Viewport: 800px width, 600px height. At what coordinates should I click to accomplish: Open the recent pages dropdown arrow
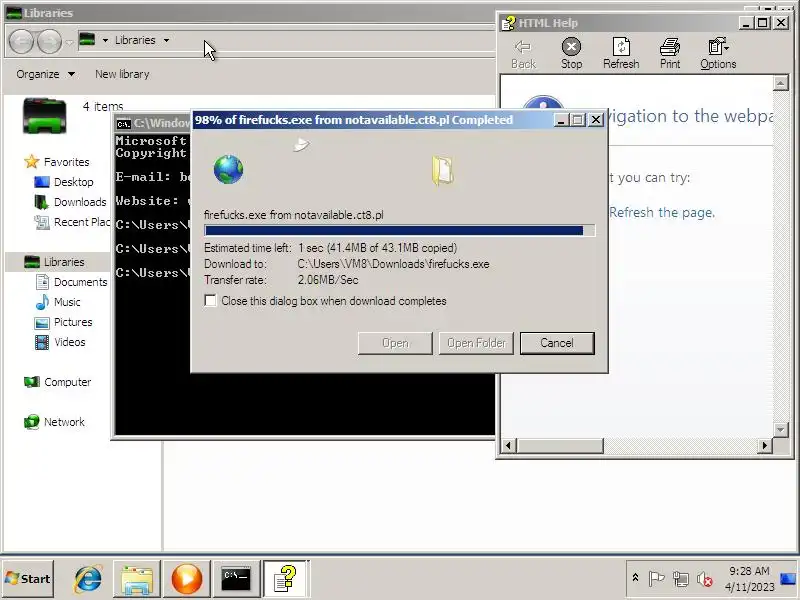coord(69,43)
